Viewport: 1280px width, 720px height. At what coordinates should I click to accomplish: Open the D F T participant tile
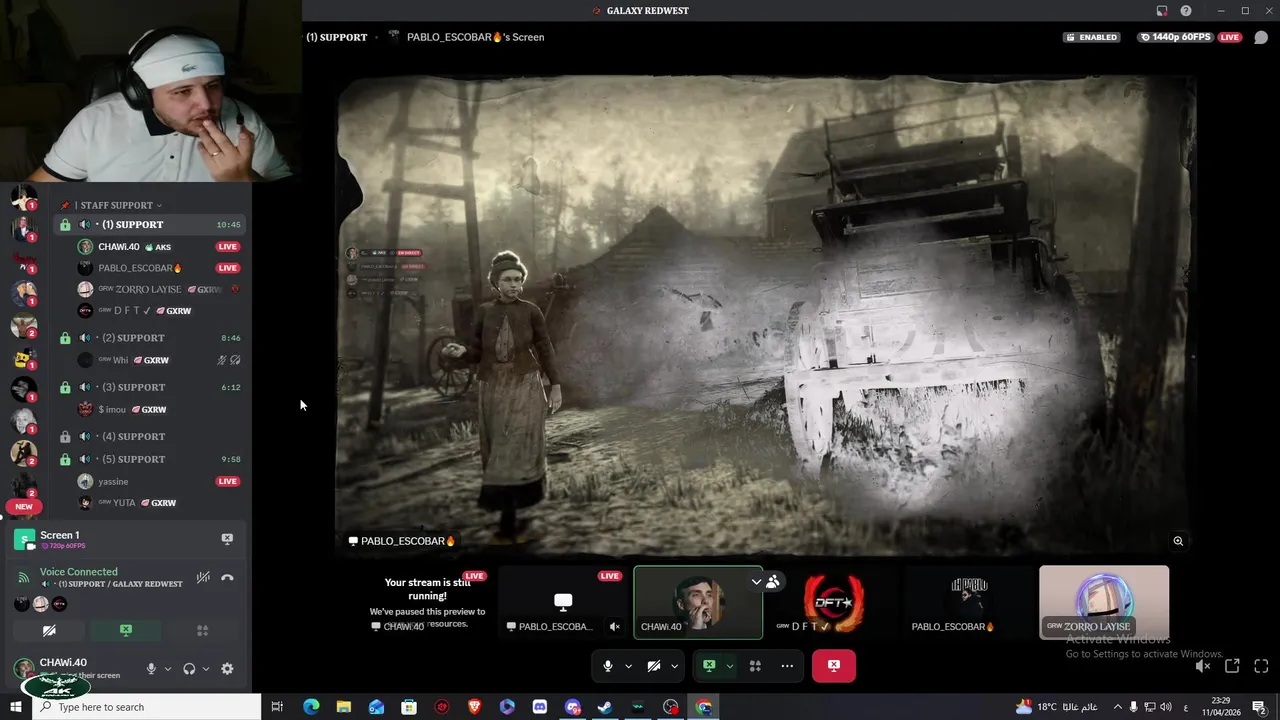coord(833,602)
